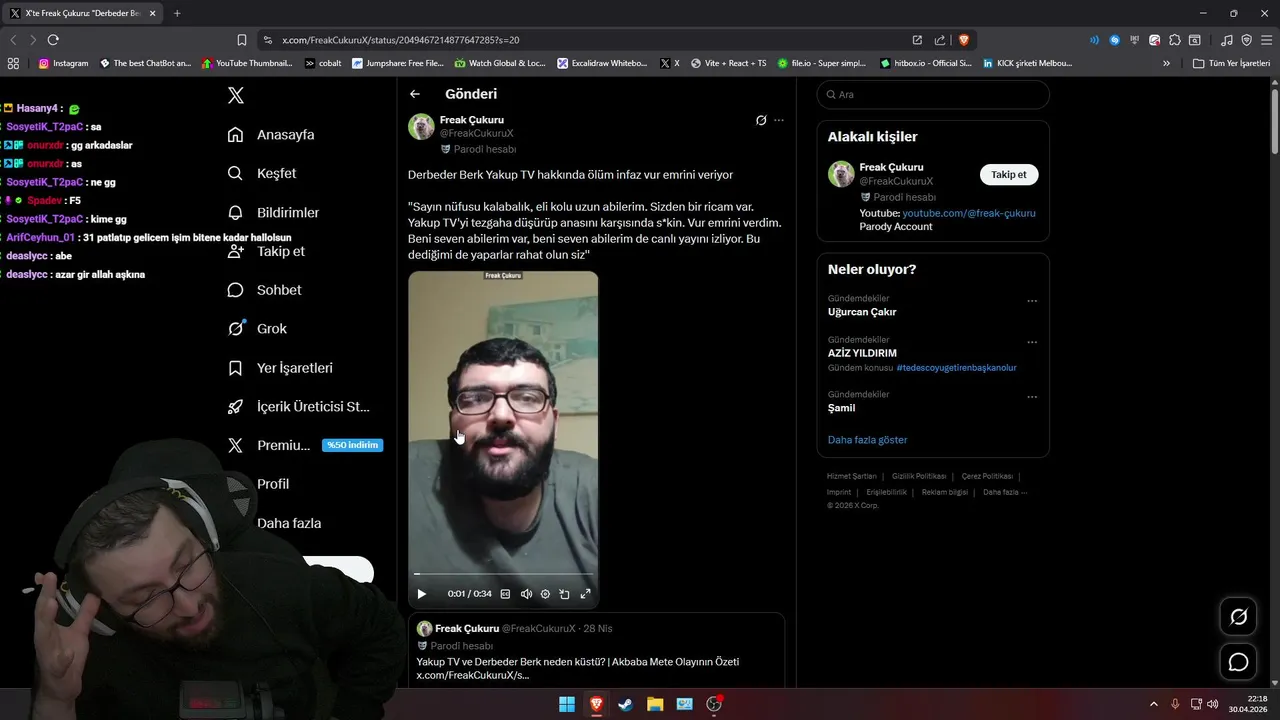Open Yer İşaretleri bookmarks

click(x=280, y=368)
